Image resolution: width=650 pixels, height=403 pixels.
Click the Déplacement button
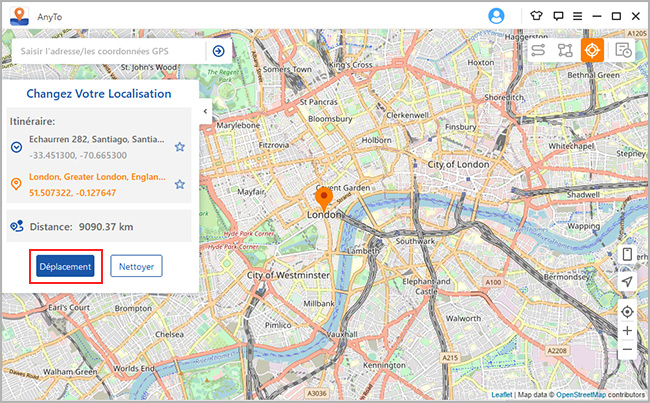coord(65,266)
